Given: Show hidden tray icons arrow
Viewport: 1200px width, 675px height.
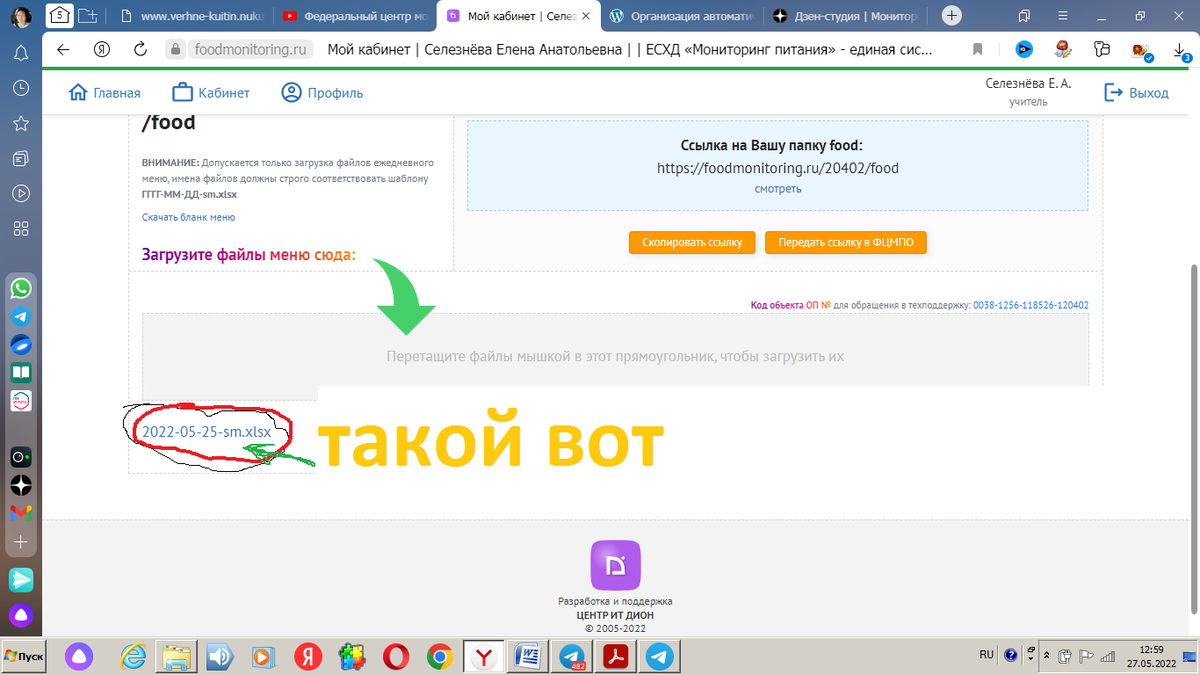Looking at the screenshot, I should (x=1046, y=656).
